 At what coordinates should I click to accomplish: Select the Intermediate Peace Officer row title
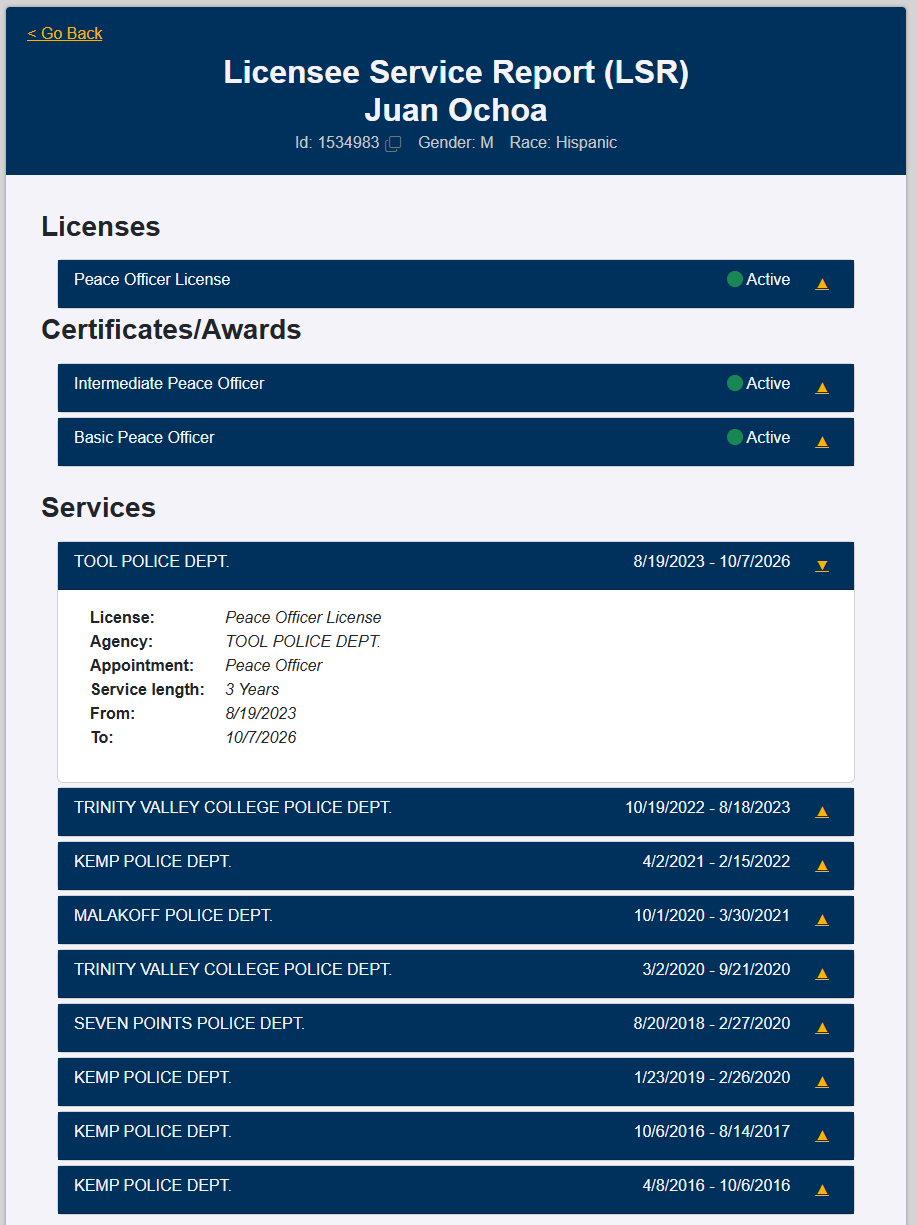[169, 383]
